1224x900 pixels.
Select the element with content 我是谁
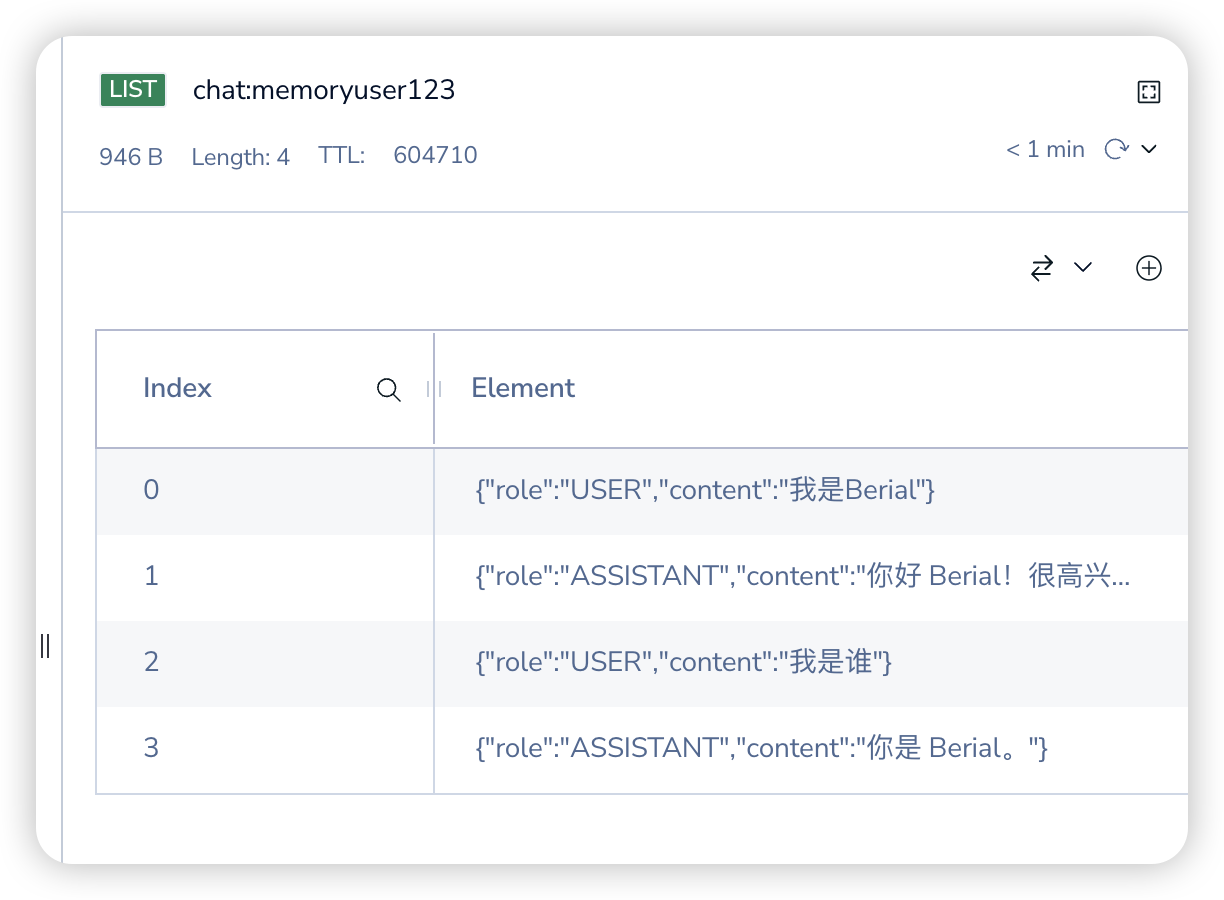click(x=683, y=663)
